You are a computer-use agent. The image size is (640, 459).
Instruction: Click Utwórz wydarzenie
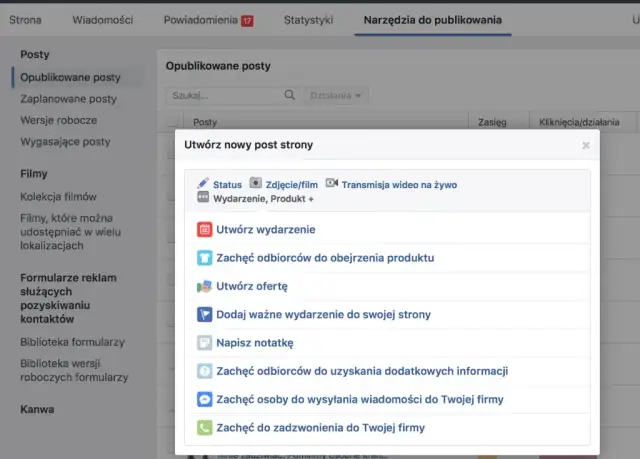click(266, 230)
